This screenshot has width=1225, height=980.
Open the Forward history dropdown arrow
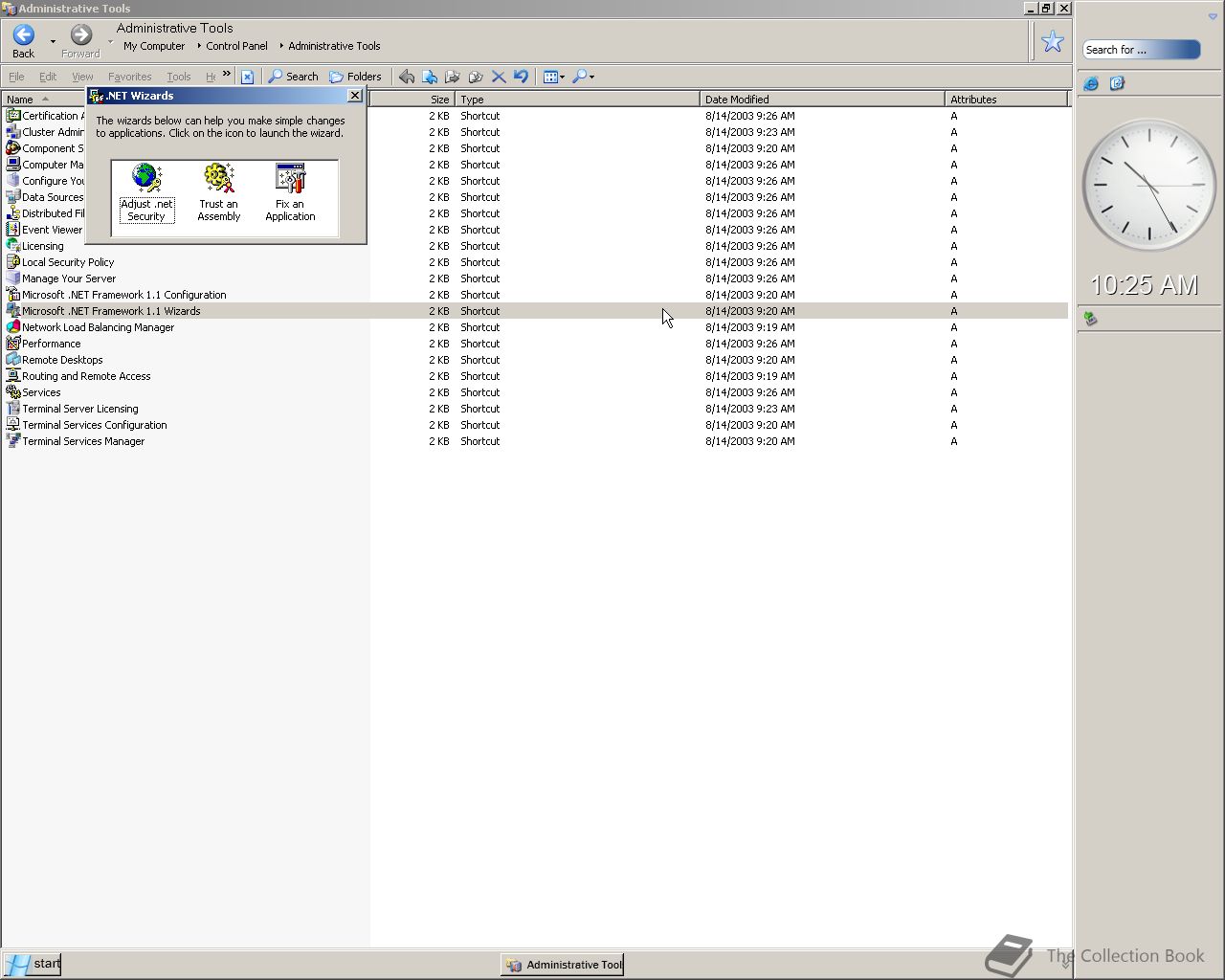point(110,42)
